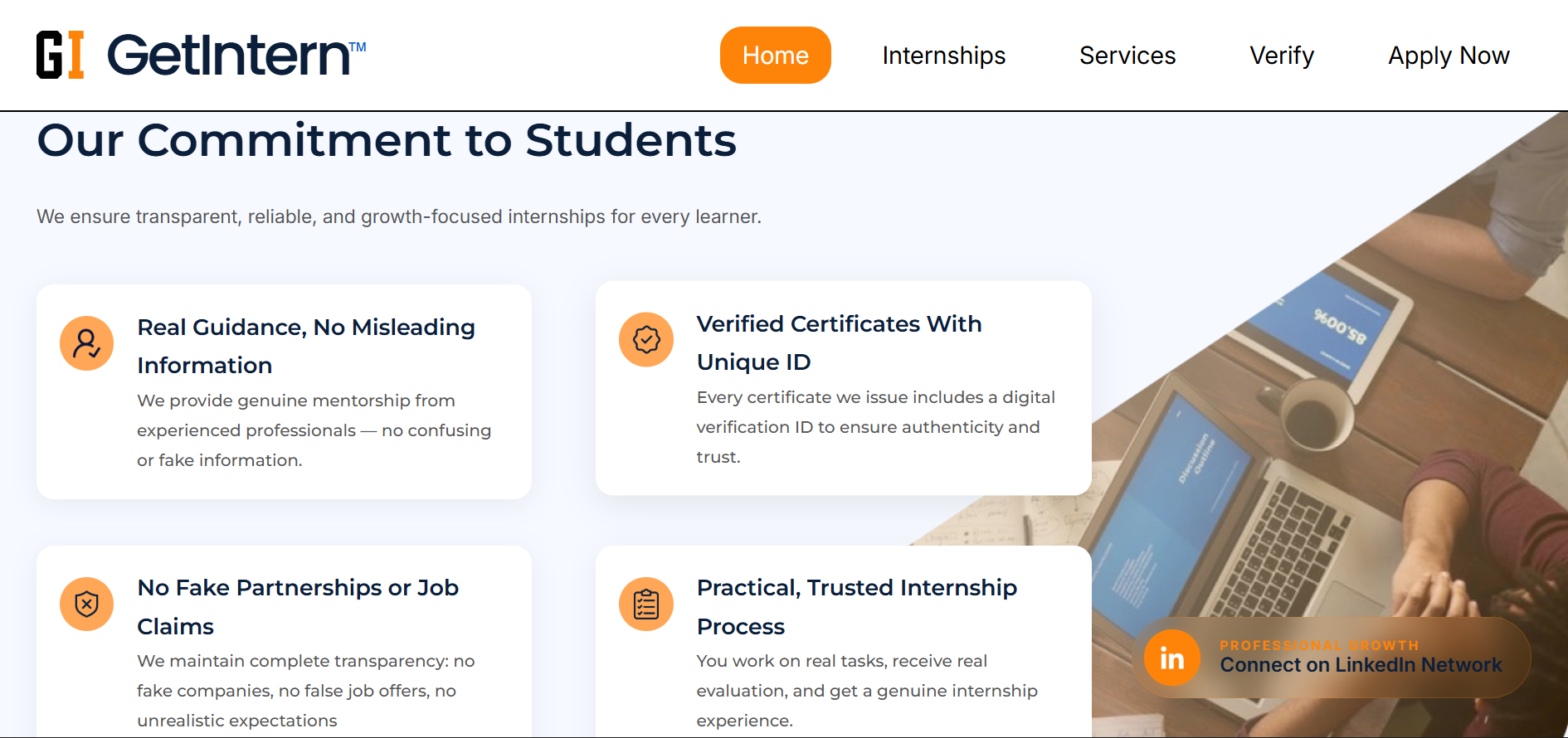Click the 'Verified Certificates With Unique ID' heading
This screenshot has height=738, width=1568.
(839, 342)
